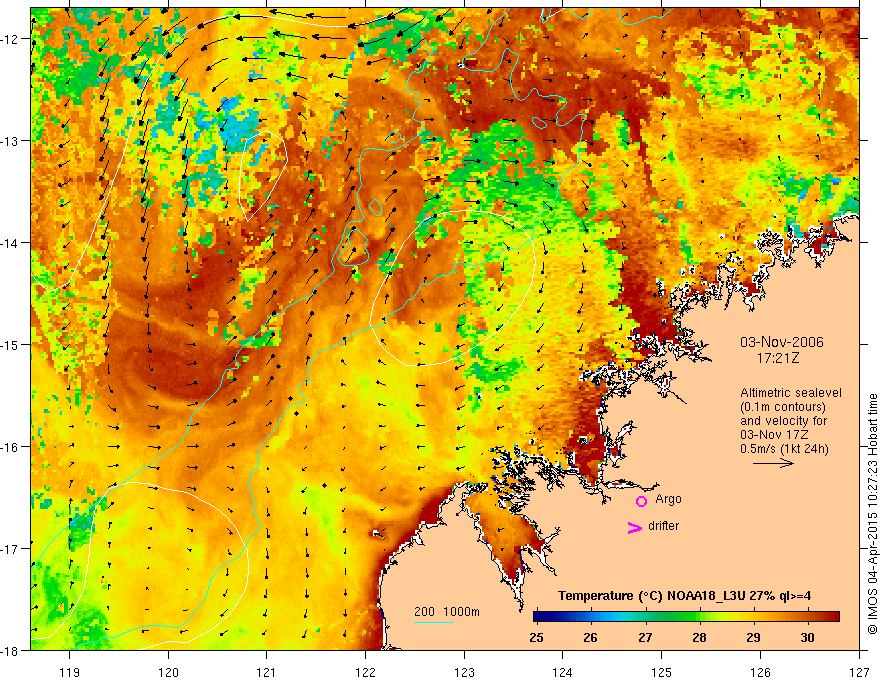Click the 'drifter' legend label
Viewport: 880px width, 680px height.
(663, 526)
